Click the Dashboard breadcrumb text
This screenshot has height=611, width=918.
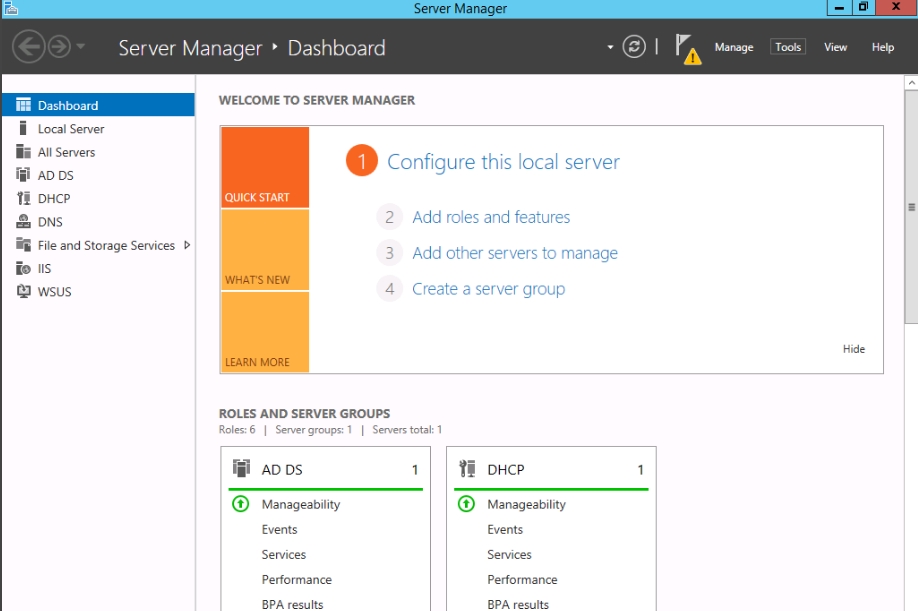point(337,48)
